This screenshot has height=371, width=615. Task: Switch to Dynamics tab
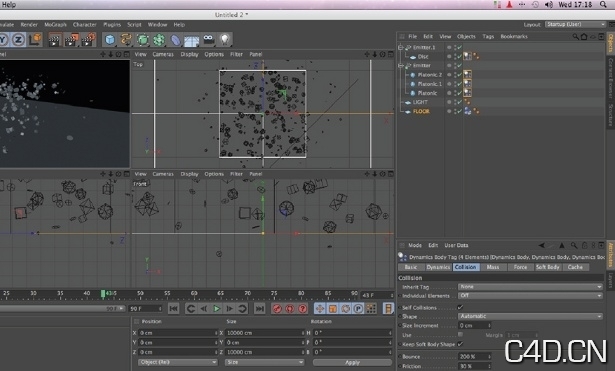(438, 267)
